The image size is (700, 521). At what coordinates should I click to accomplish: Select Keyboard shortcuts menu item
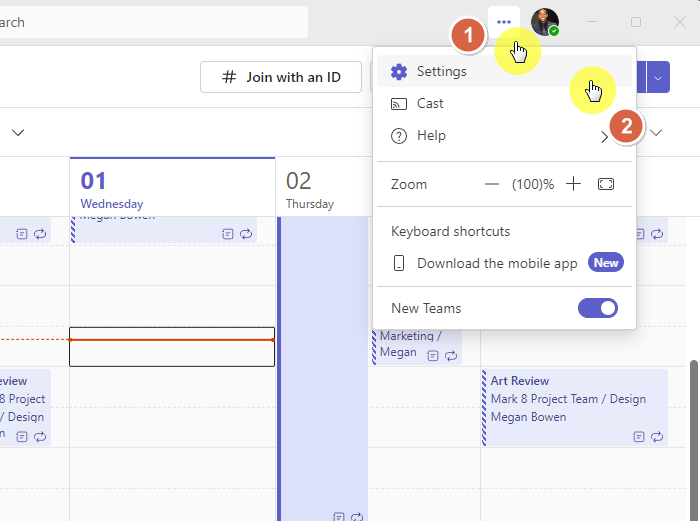click(450, 231)
